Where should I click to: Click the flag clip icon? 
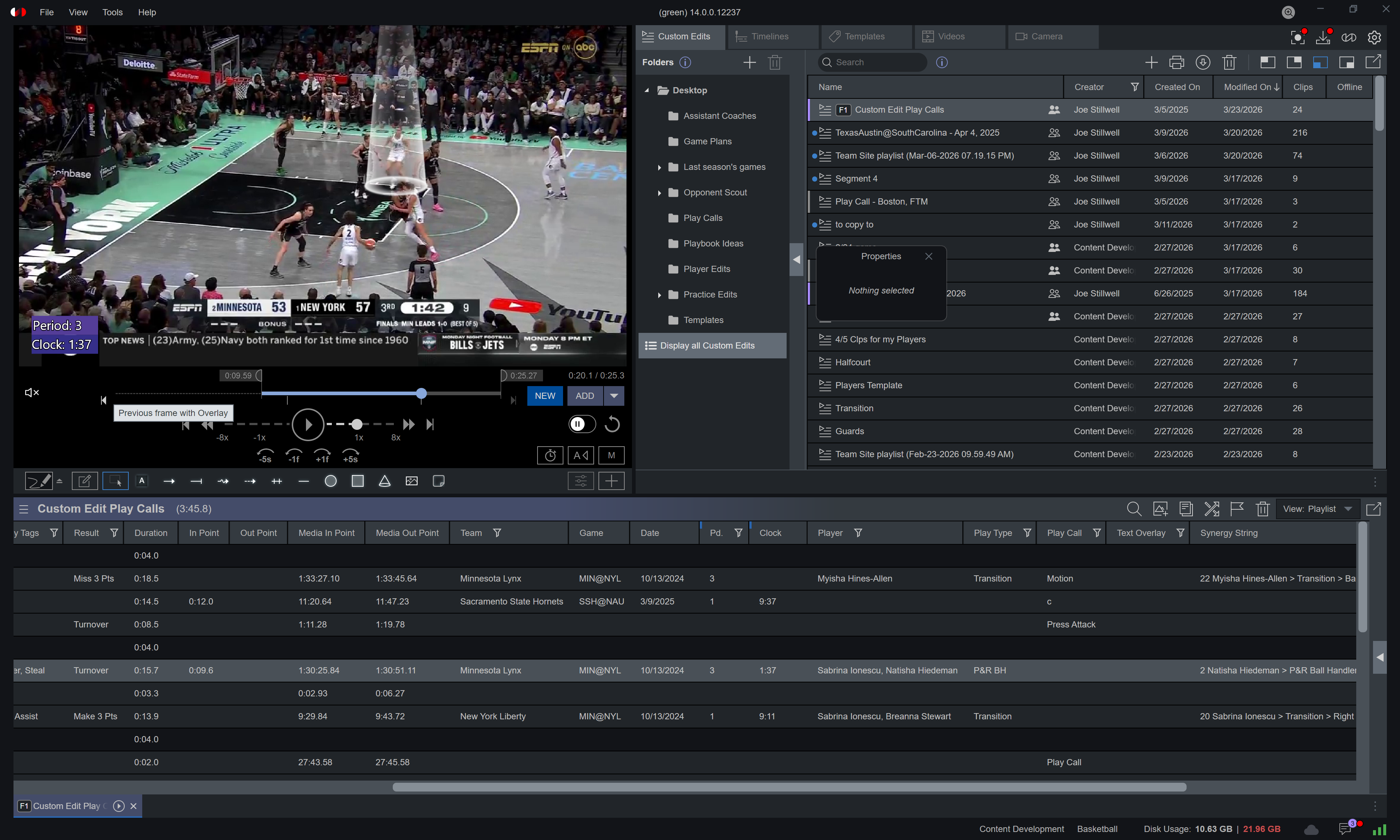pos(1237,509)
